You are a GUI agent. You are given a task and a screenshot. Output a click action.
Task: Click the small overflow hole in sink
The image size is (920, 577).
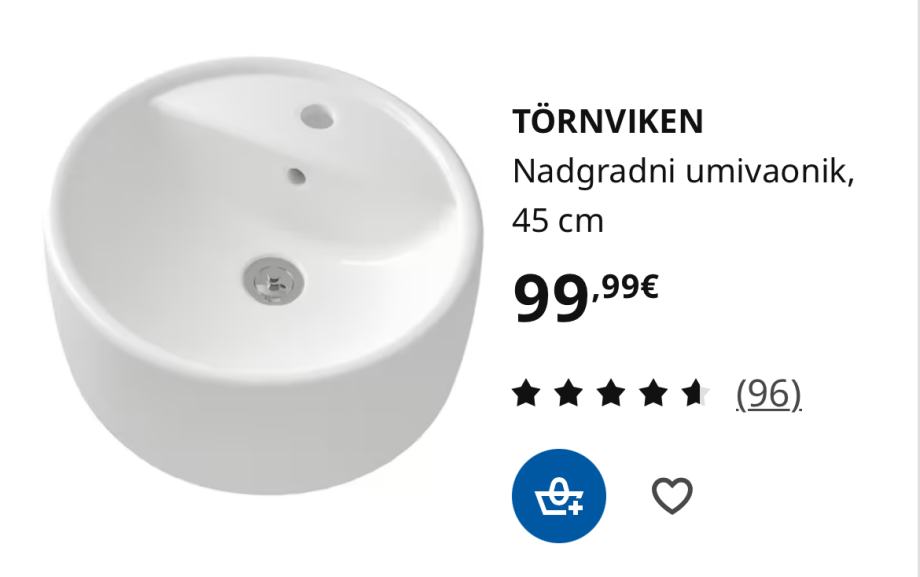tap(296, 176)
